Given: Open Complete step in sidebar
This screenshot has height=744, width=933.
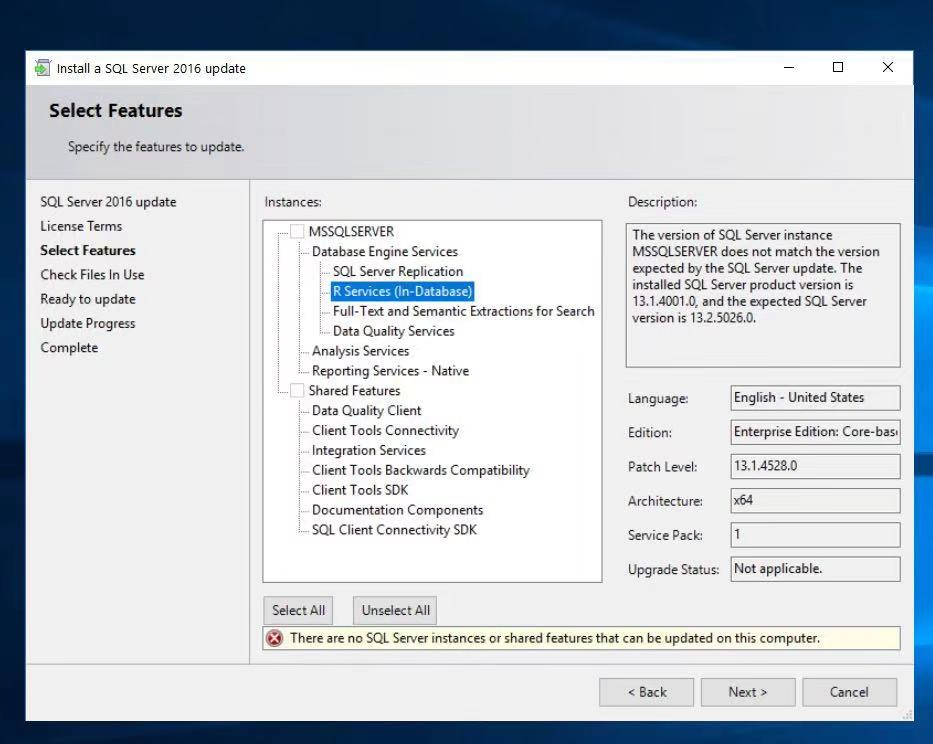Looking at the screenshot, I should point(69,348).
